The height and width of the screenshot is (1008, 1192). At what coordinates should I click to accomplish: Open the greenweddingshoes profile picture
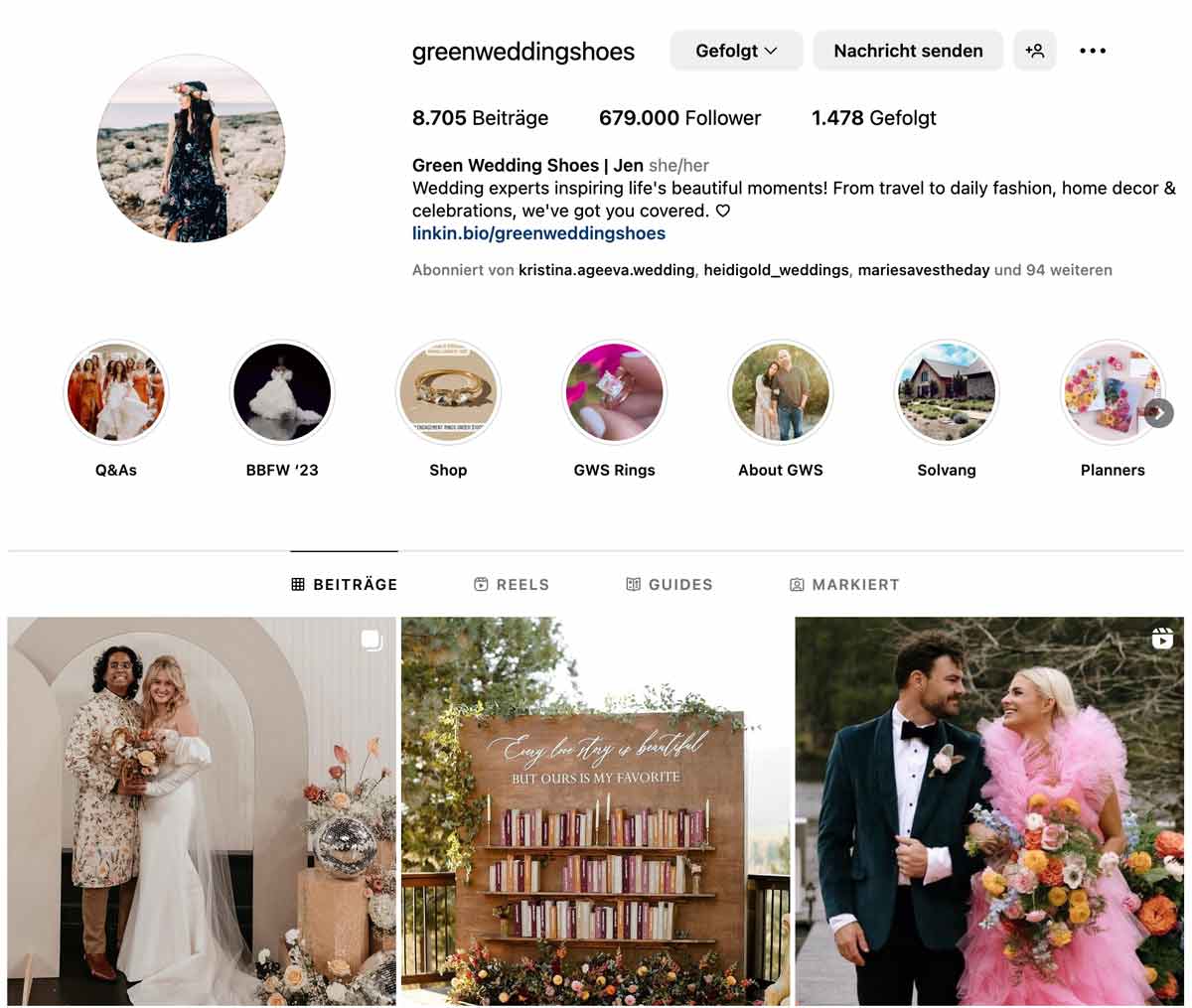coord(191,148)
